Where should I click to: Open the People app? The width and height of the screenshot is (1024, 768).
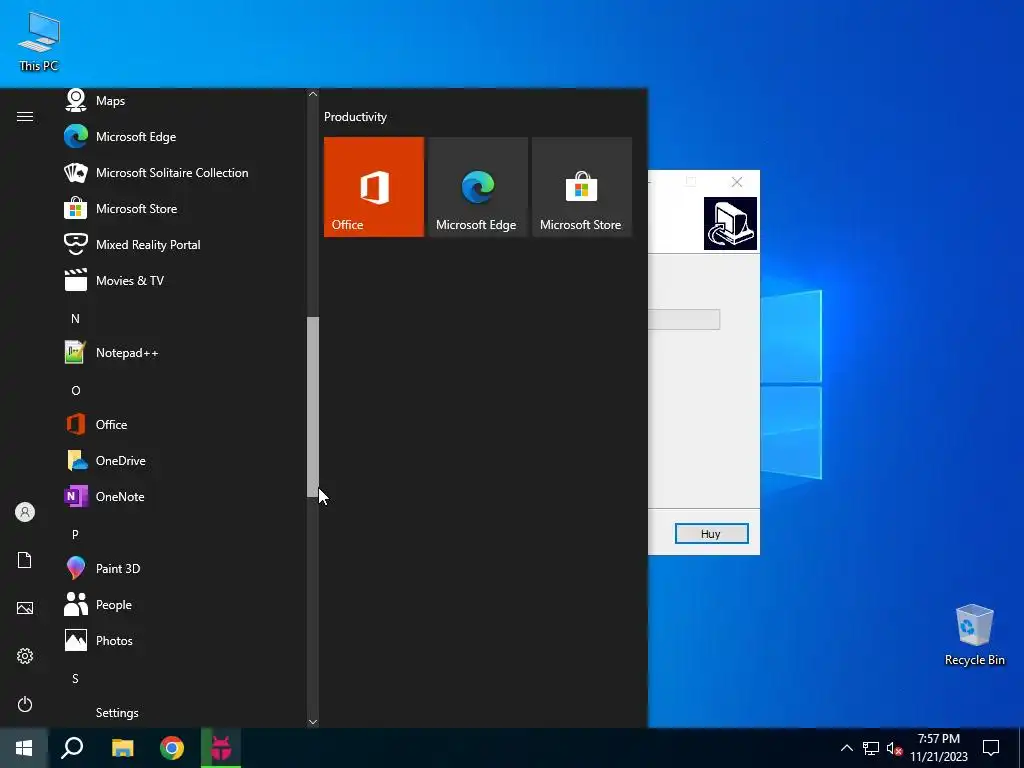pos(183,605)
